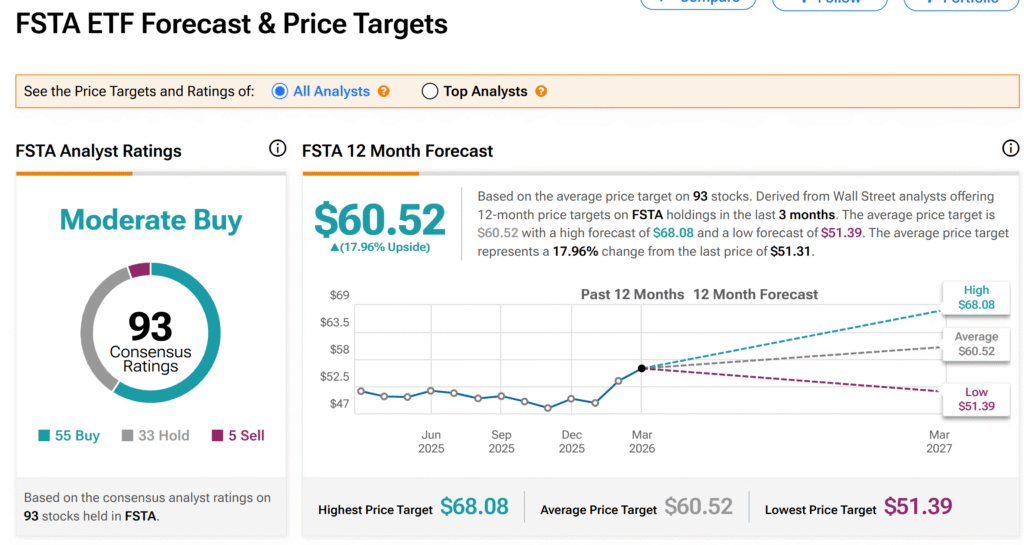Click info icon beside FSTA Analyst Ratings

point(277,149)
